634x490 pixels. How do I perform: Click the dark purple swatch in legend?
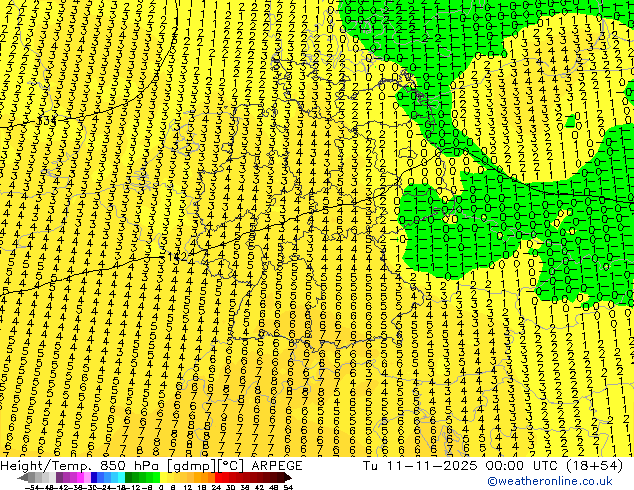(x=59, y=478)
